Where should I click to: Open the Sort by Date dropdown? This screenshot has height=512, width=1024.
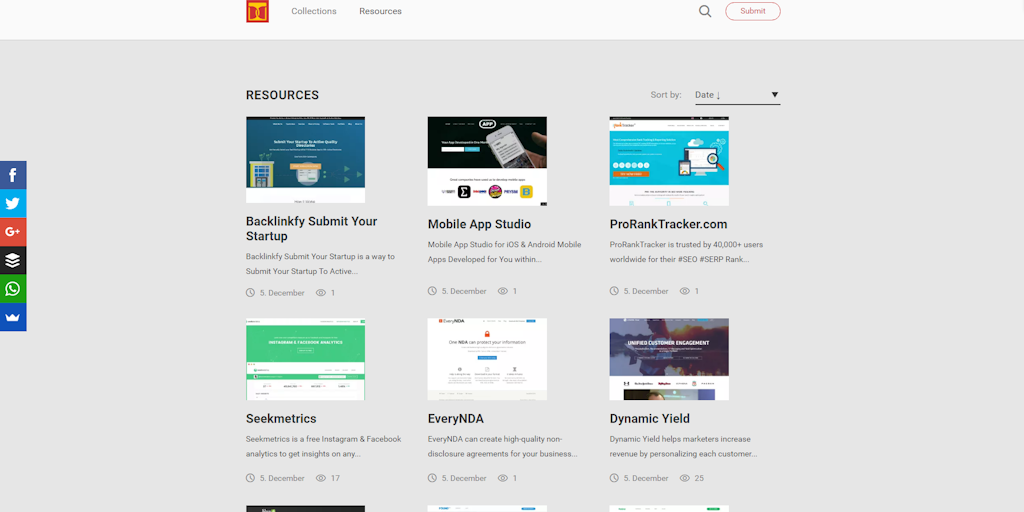(737, 95)
